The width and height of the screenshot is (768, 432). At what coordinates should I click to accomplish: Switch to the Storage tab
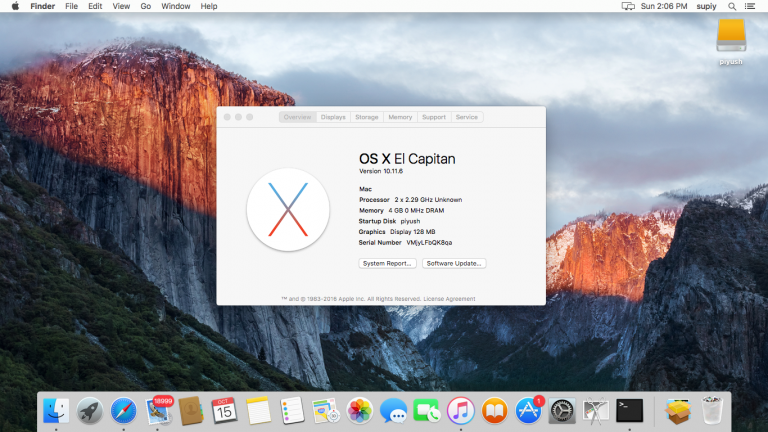point(367,117)
